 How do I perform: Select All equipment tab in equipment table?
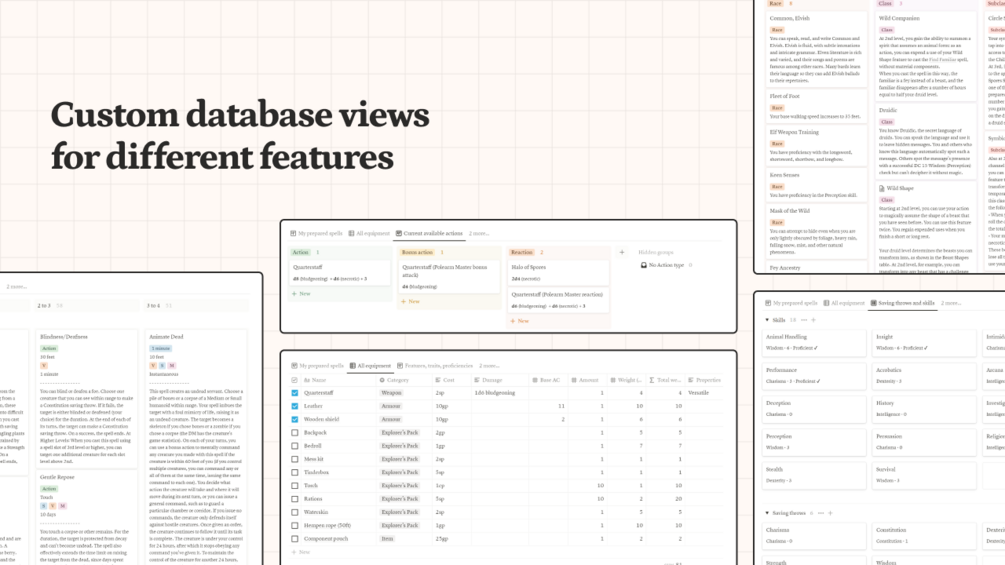coord(370,366)
